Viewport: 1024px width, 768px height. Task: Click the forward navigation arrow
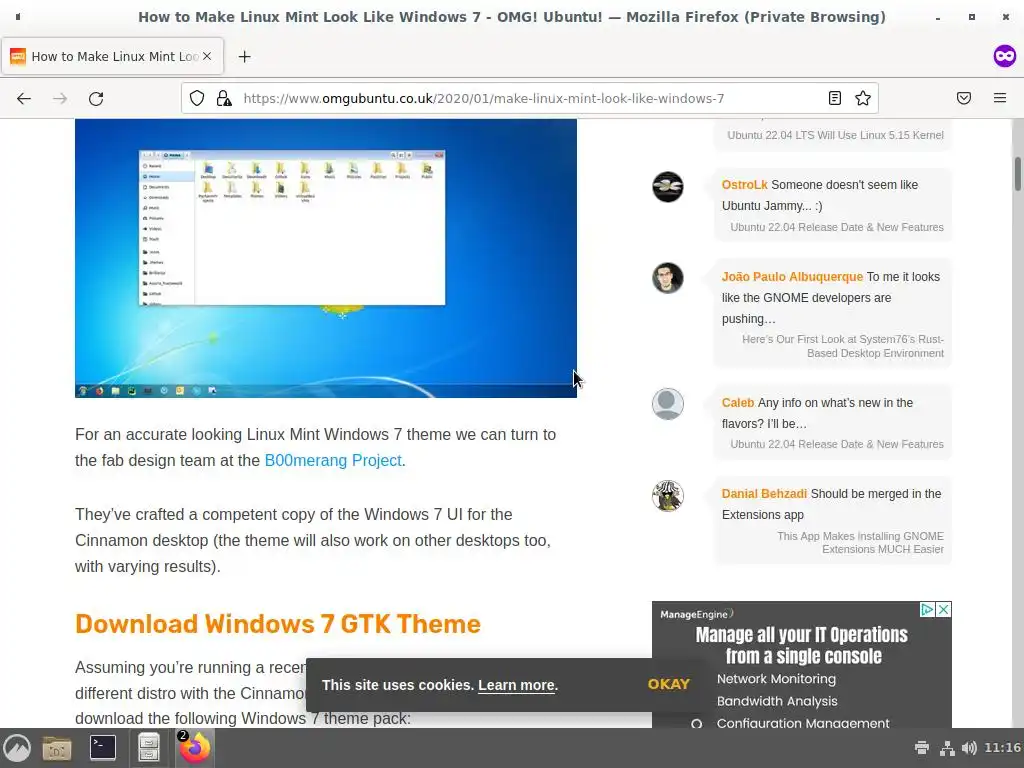coord(60,99)
